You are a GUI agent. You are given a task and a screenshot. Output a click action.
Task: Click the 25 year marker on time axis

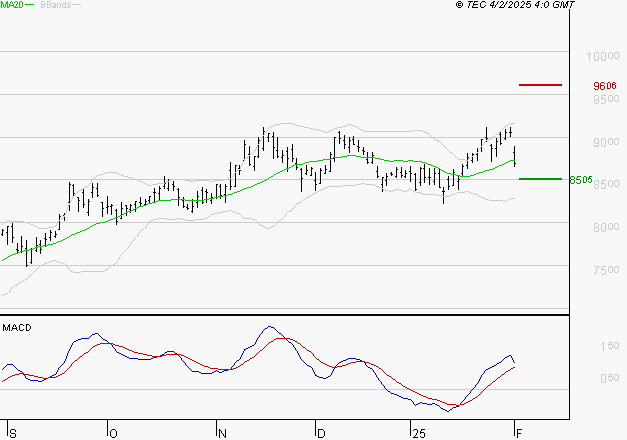[x=419, y=434]
